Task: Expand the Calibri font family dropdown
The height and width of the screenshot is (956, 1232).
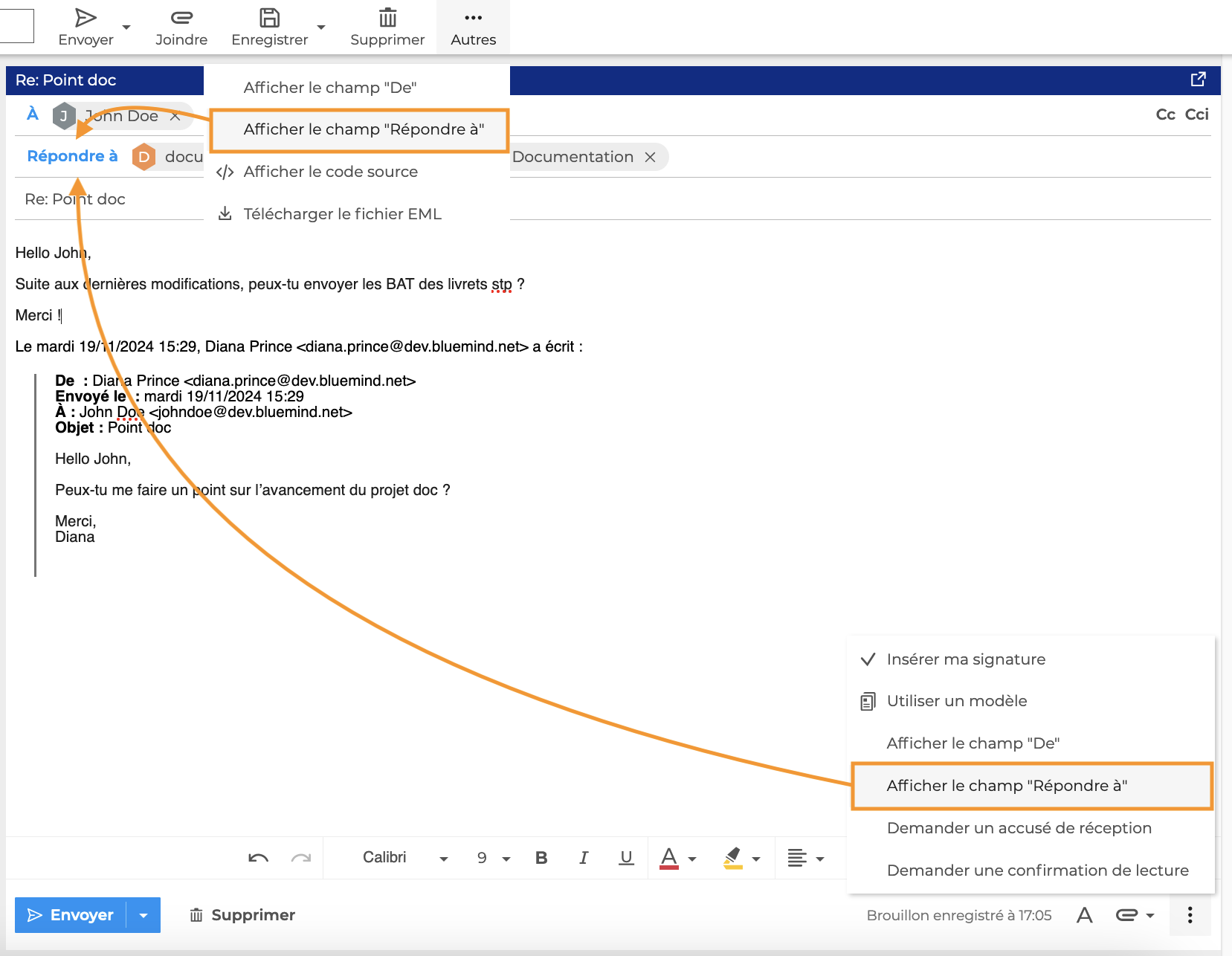Action: click(x=405, y=858)
